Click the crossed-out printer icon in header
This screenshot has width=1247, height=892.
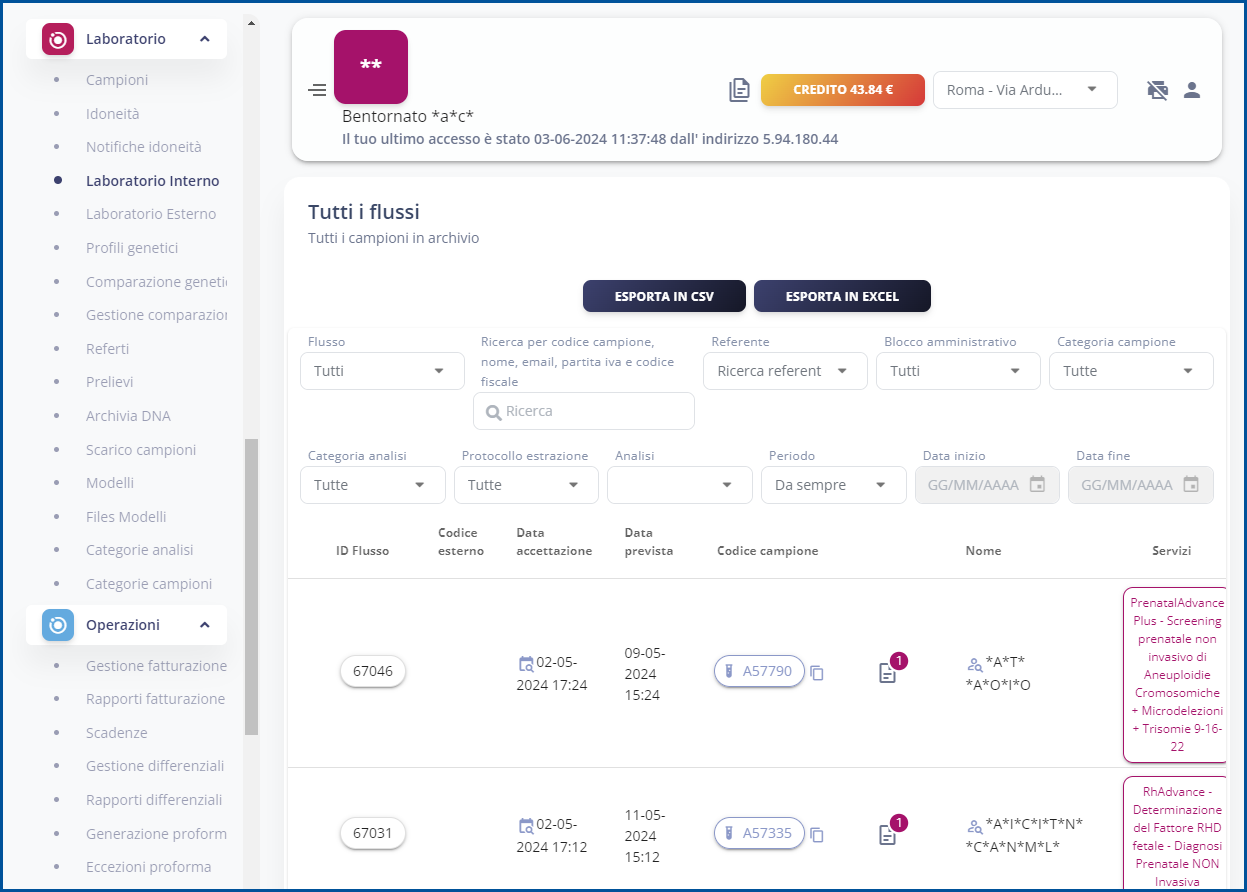pyautogui.click(x=1157, y=90)
